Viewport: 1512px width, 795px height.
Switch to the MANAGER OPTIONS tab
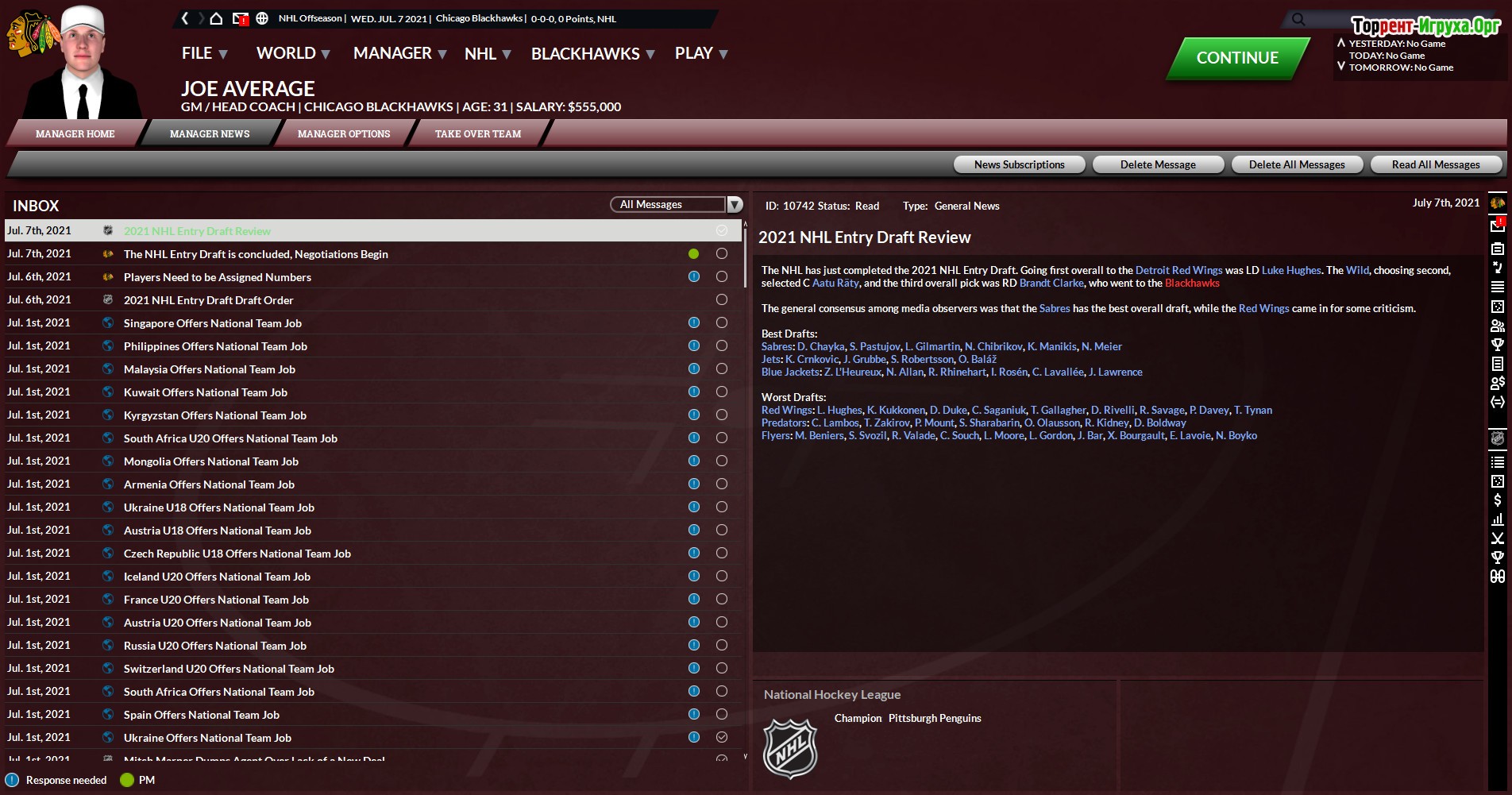click(x=344, y=133)
